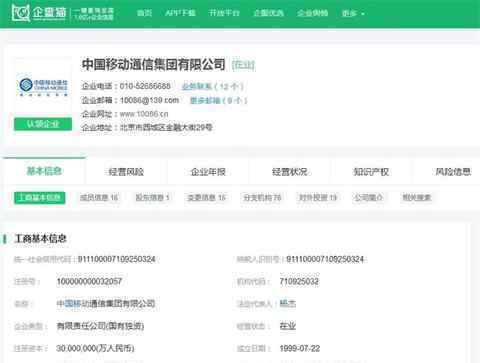Click the phone number 010-52686688
Screen dimensions: 480x363
point(145,86)
